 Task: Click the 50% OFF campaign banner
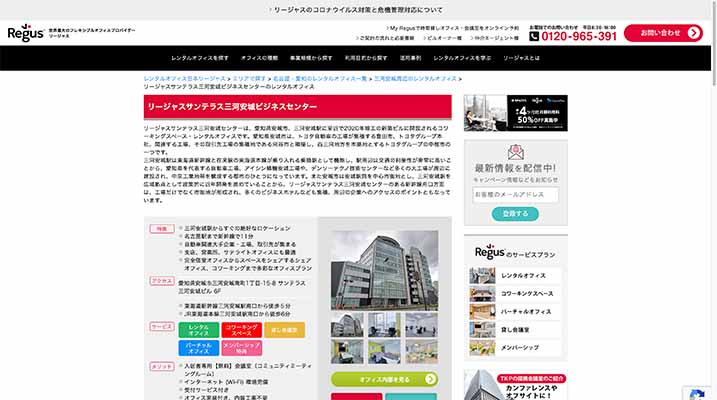pyautogui.click(x=515, y=113)
